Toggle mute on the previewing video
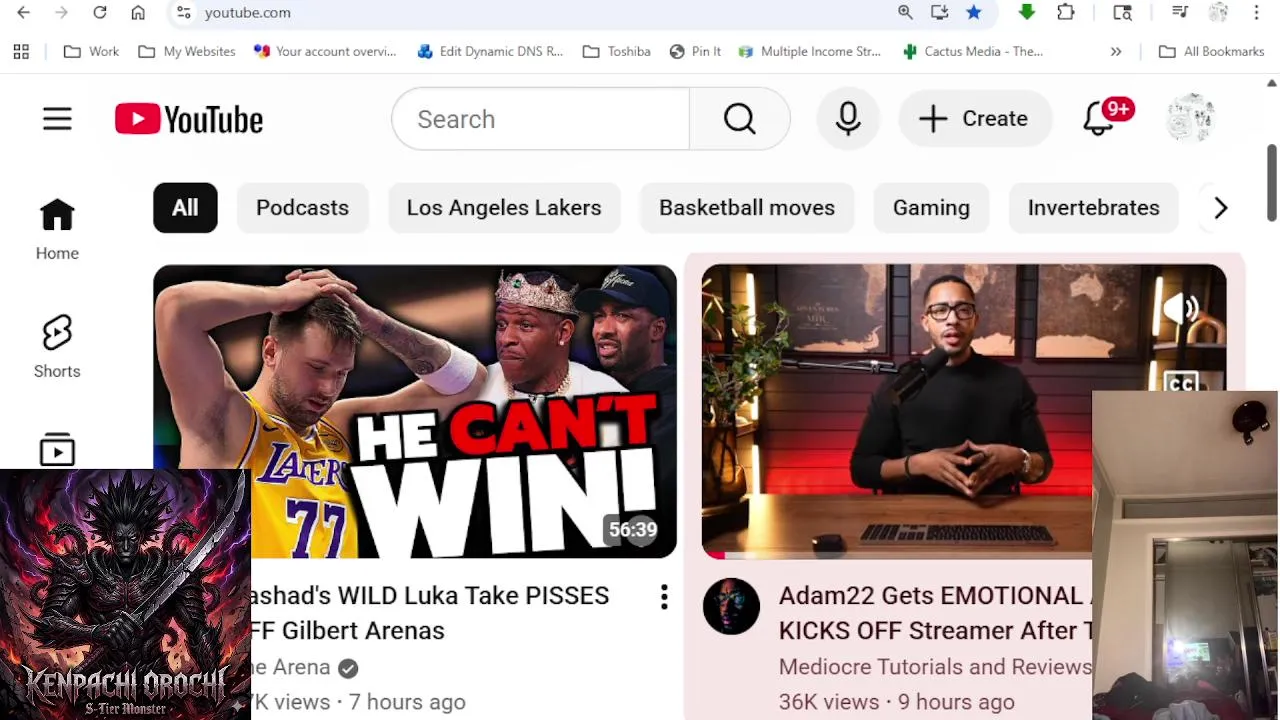 click(1181, 309)
